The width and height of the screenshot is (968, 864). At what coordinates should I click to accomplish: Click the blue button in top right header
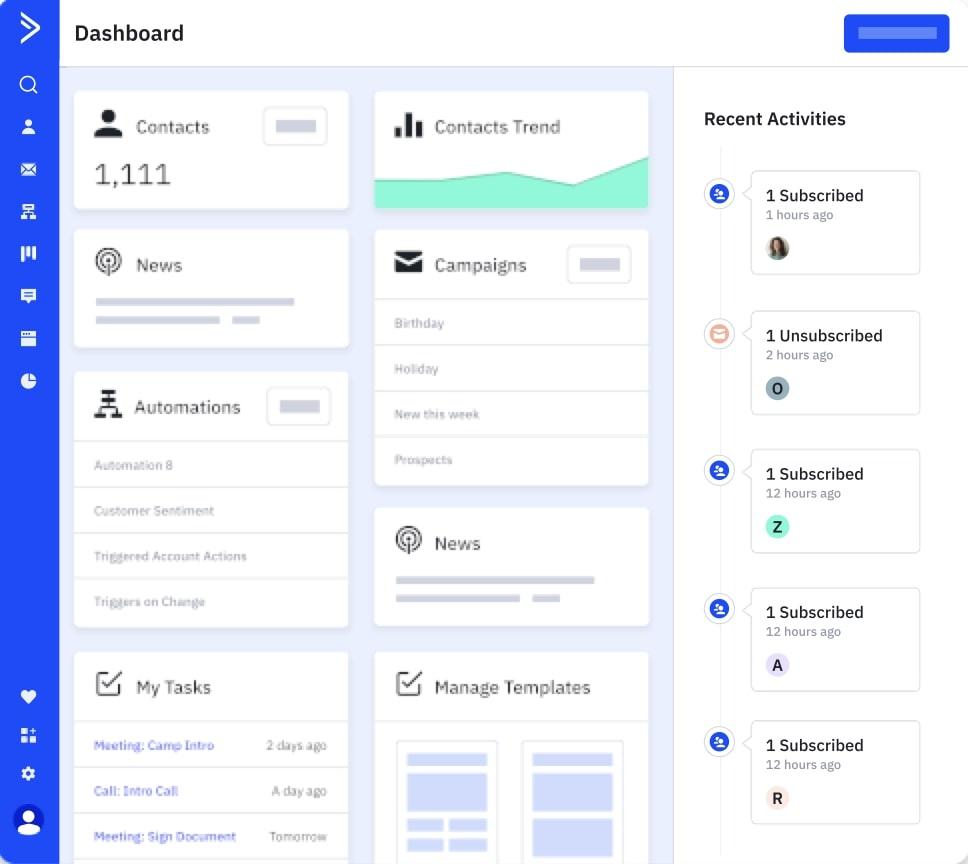click(x=896, y=33)
